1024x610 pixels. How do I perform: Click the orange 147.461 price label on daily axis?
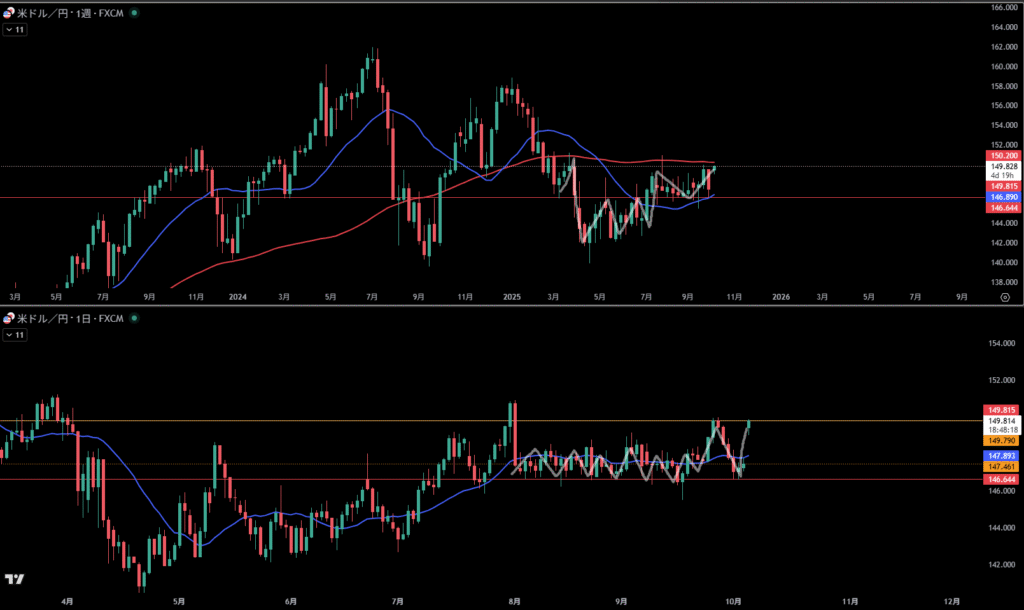click(x=1002, y=466)
